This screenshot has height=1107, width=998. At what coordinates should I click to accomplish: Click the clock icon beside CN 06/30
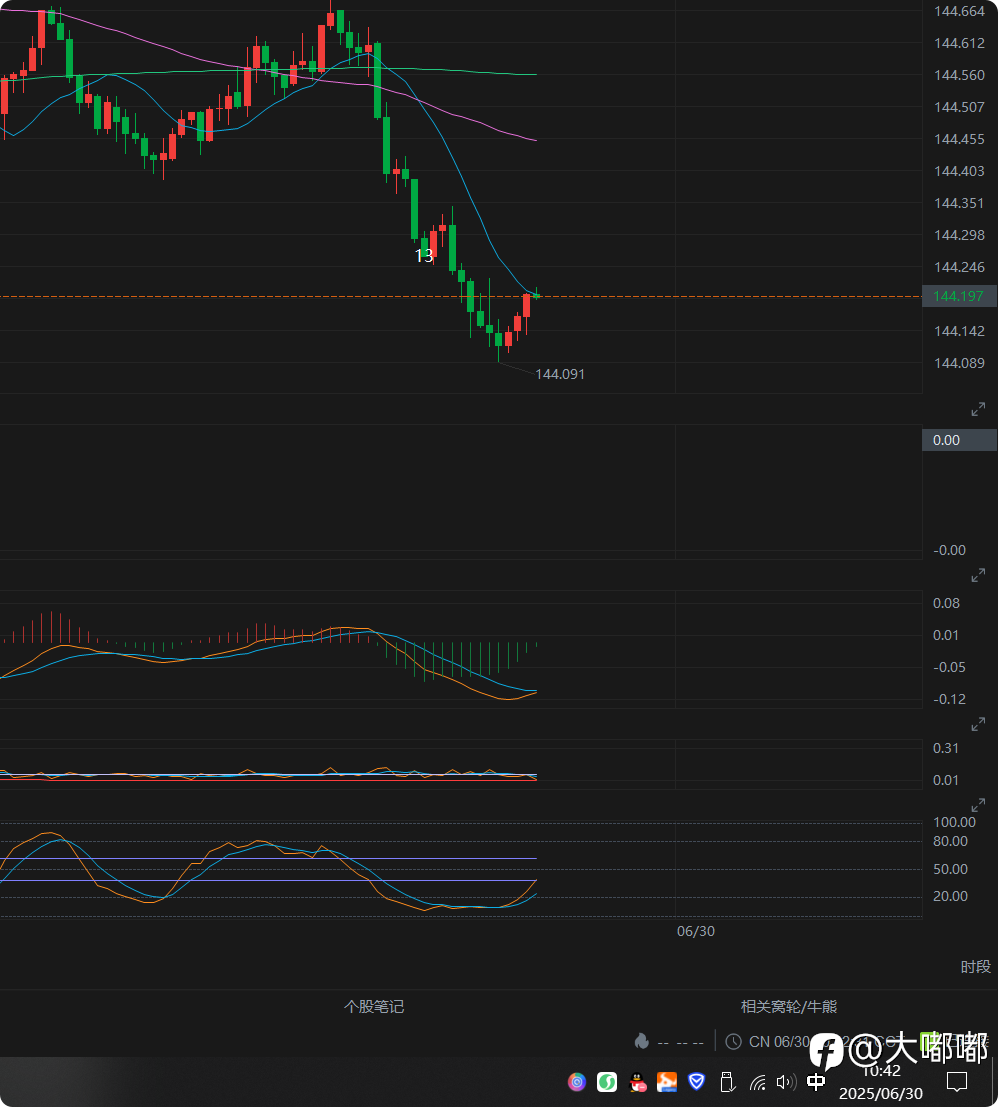click(x=733, y=1041)
